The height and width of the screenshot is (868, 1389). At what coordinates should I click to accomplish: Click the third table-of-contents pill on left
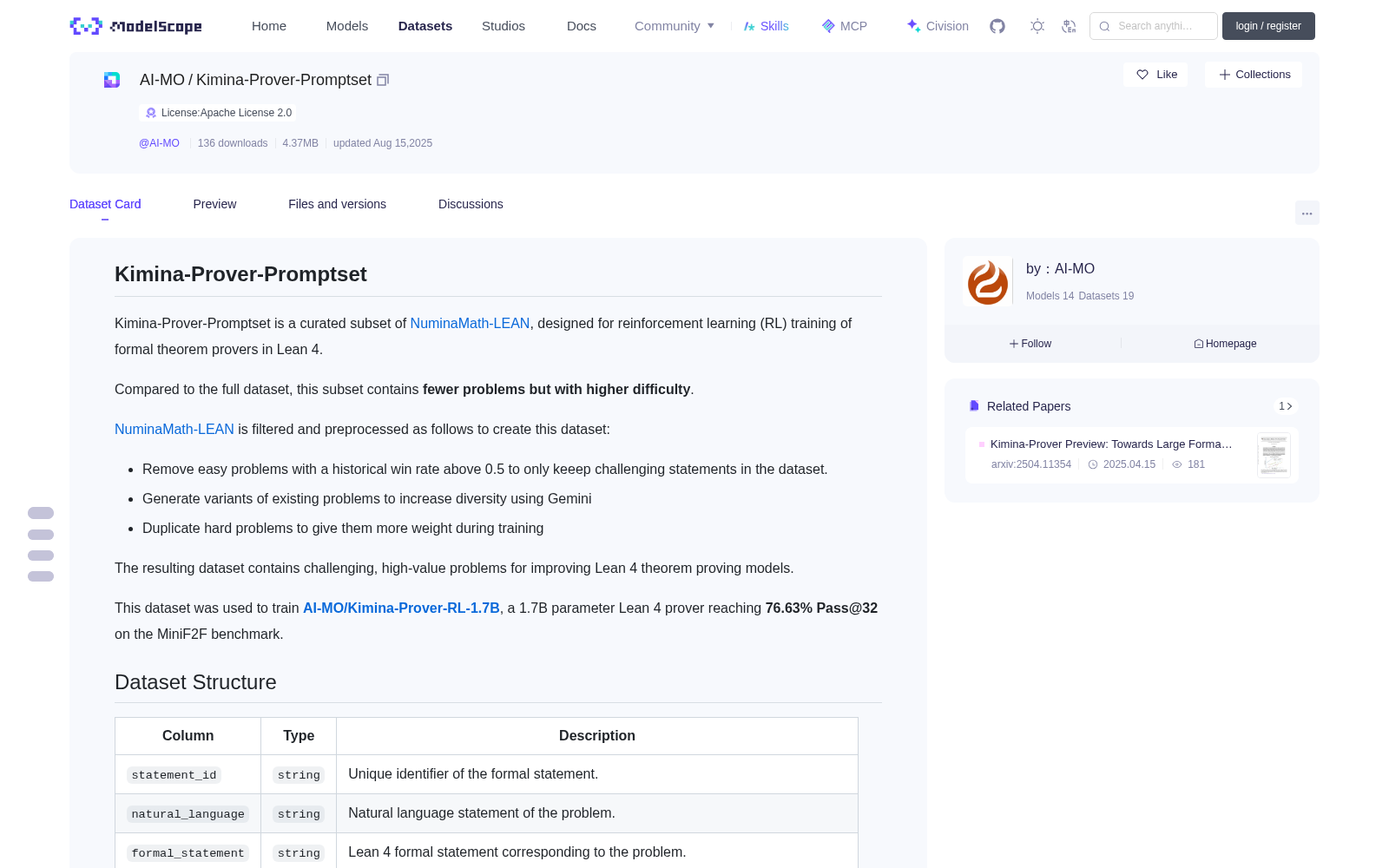pos(41,556)
